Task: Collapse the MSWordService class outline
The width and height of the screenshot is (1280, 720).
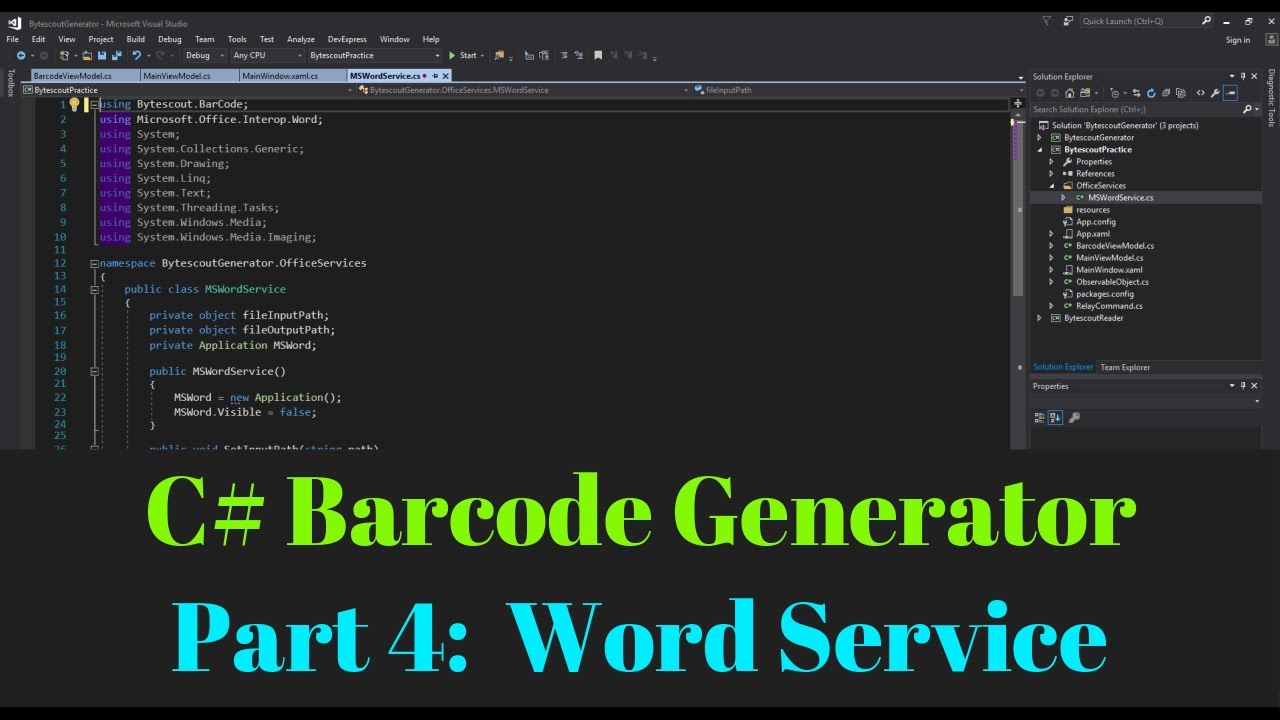Action: click(x=95, y=289)
